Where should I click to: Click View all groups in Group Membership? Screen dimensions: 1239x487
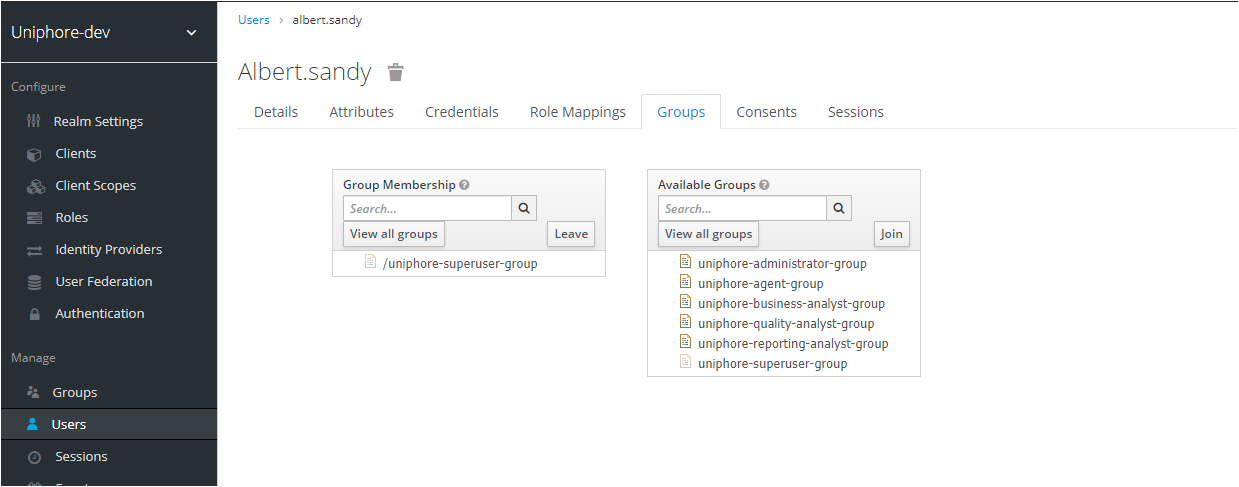394,234
